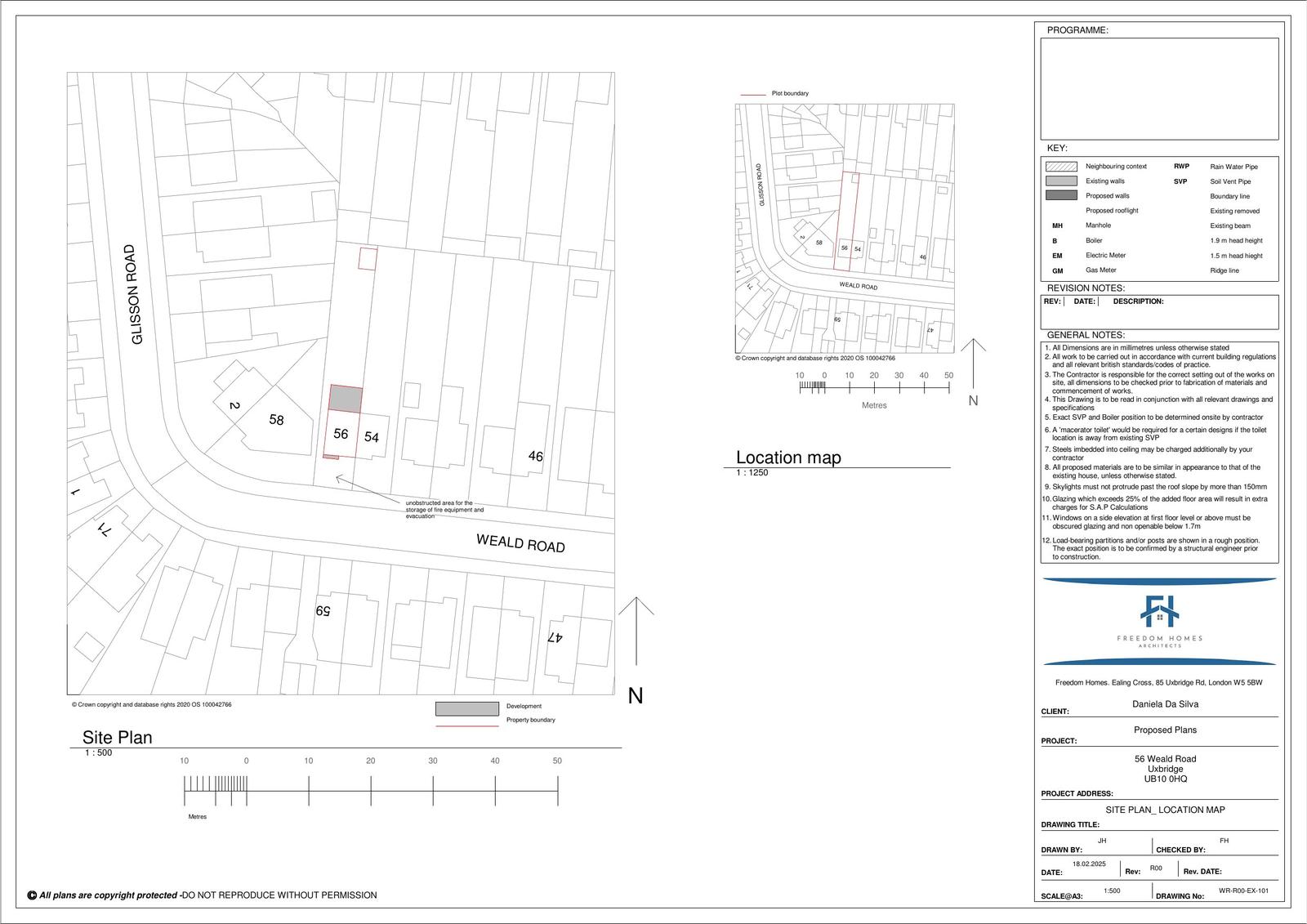The image size is (1307, 924).
Task: Click the empty PROGRAMME box
Action: [1158, 88]
